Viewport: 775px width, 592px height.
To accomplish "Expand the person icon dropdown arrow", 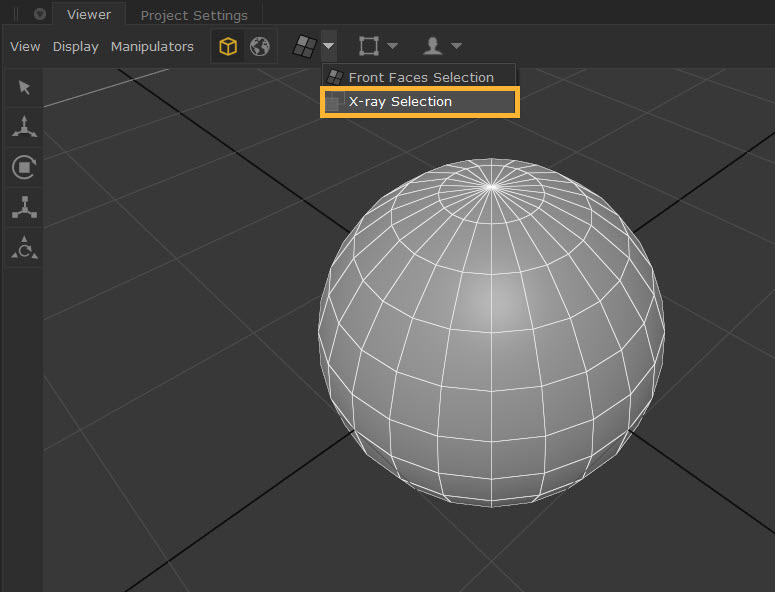I will point(456,46).
